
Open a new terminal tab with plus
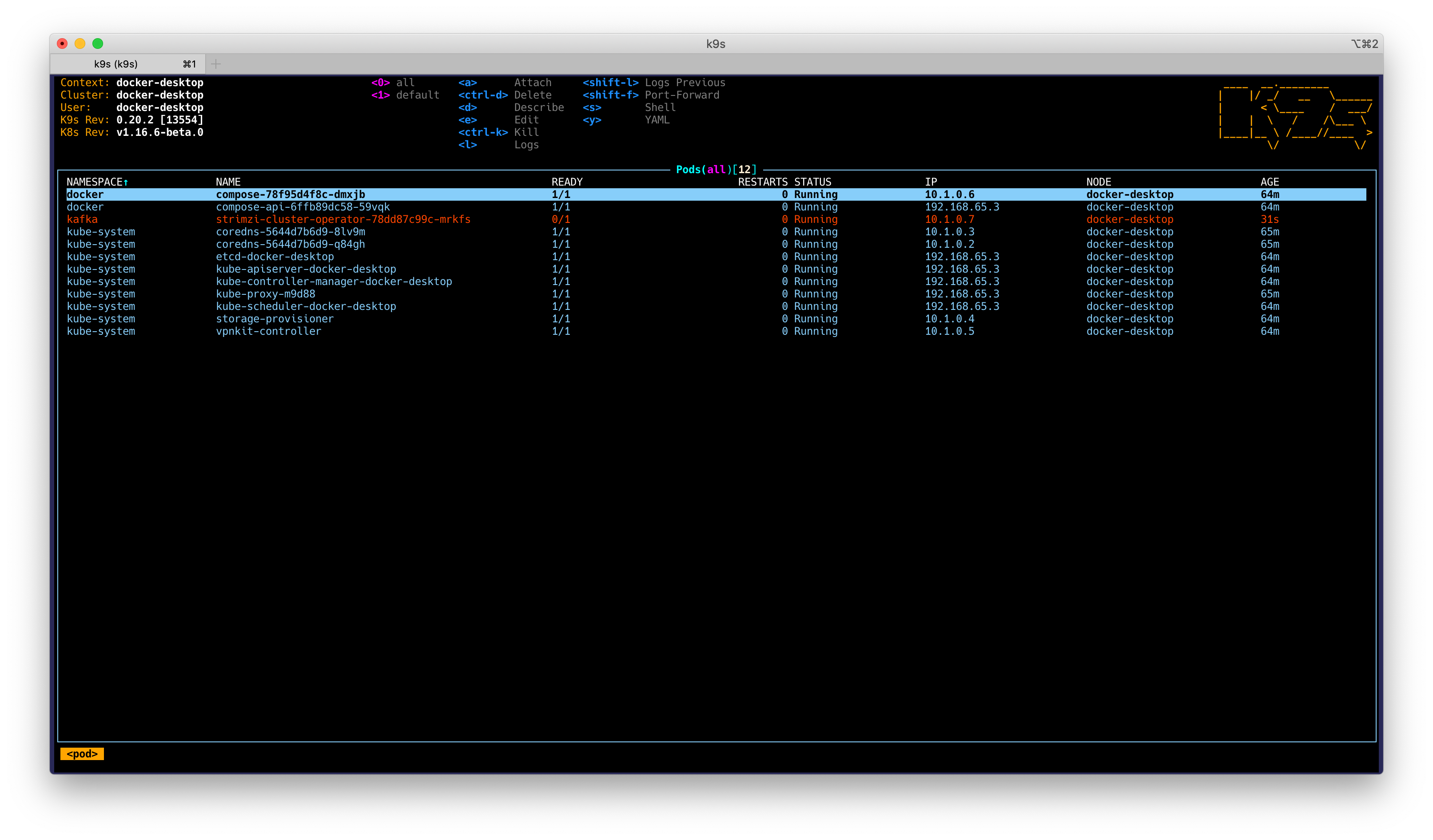coord(215,63)
